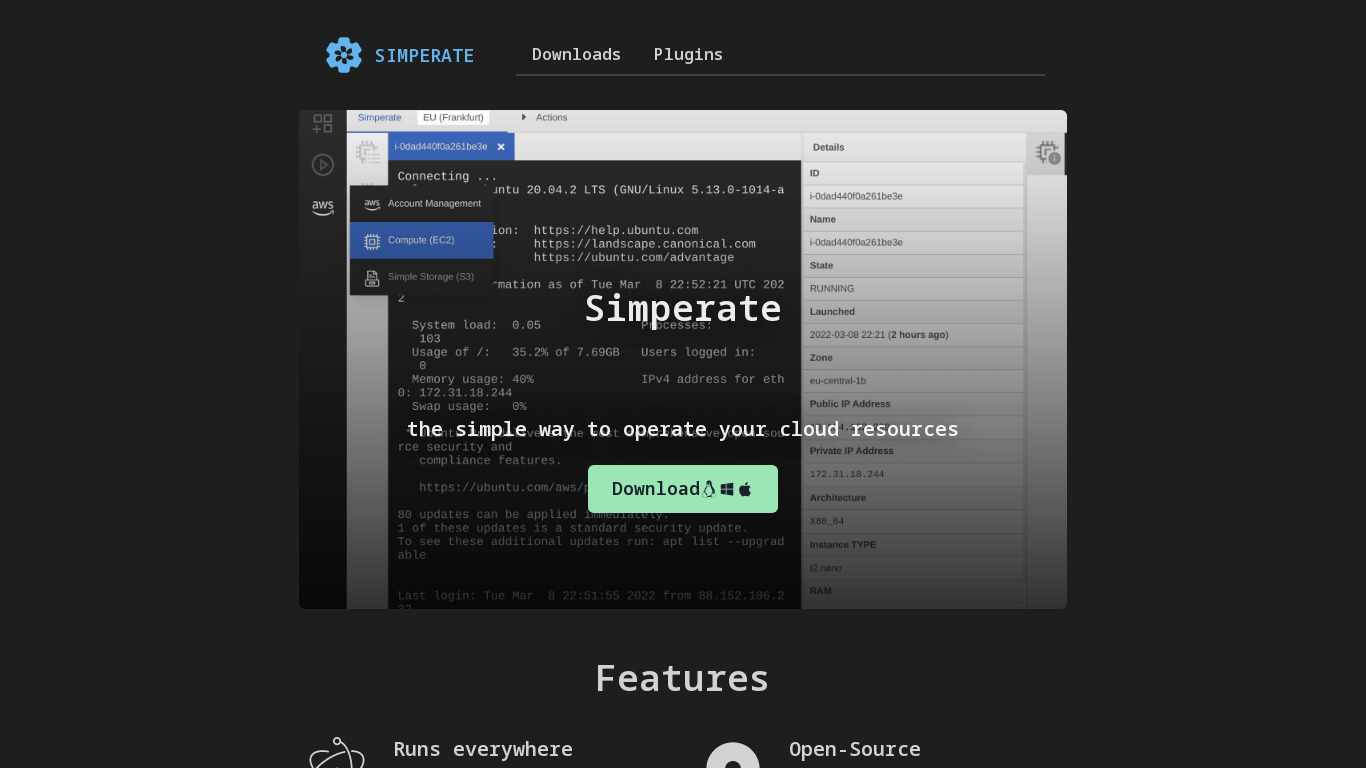Click the Simperate tab in the app screenshot
Image resolution: width=1366 pixels, height=768 pixels.
[379, 118]
